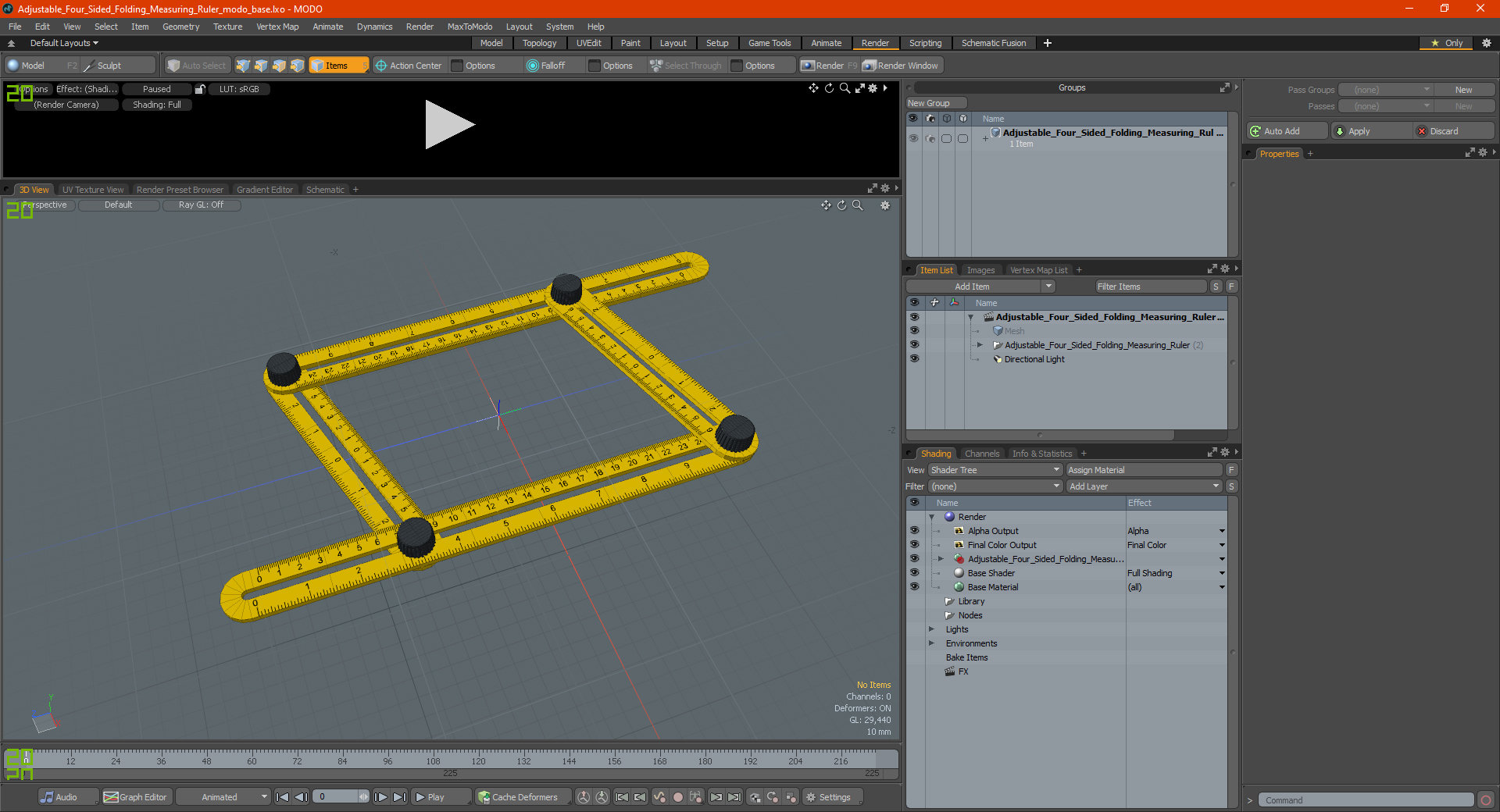Toggle record autokey red circle
Image resolution: width=1500 pixels, height=812 pixels.
(x=678, y=797)
